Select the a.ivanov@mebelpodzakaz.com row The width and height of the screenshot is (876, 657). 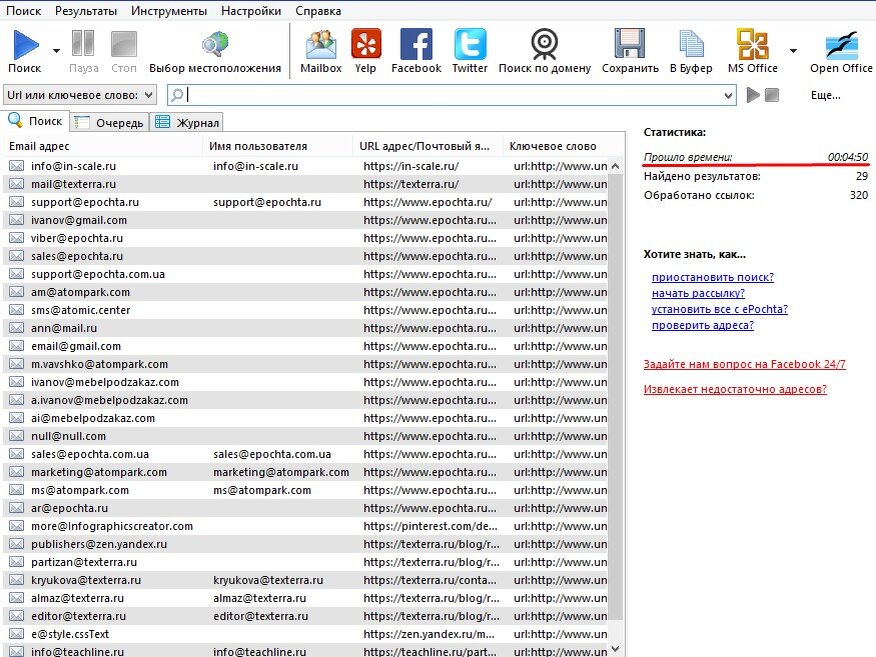pyautogui.click(x=306, y=400)
